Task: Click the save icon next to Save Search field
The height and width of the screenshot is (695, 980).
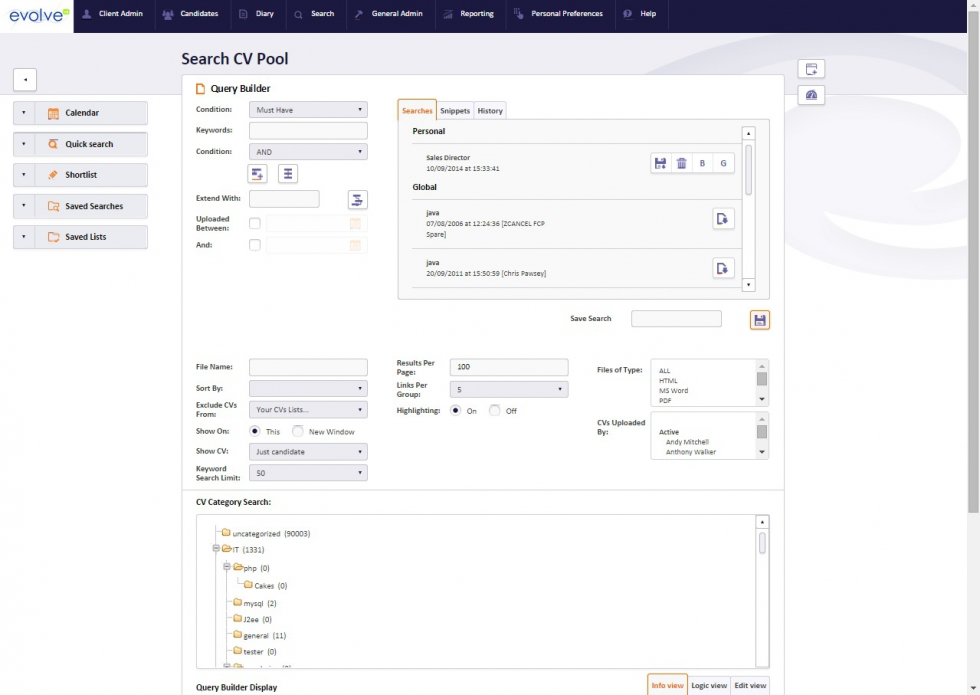Action: (x=759, y=318)
